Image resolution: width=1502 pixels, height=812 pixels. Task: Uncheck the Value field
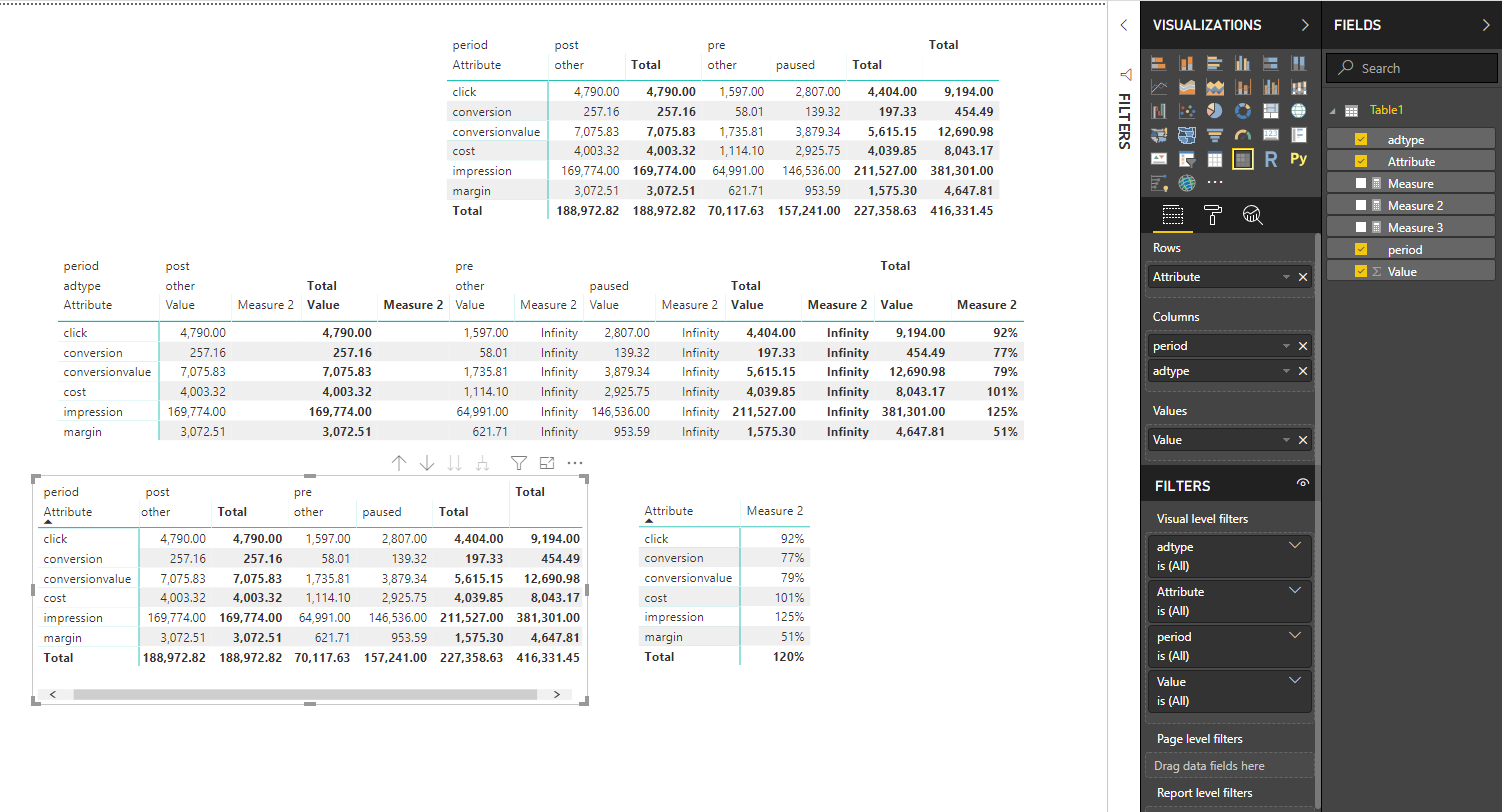tap(1361, 272)
